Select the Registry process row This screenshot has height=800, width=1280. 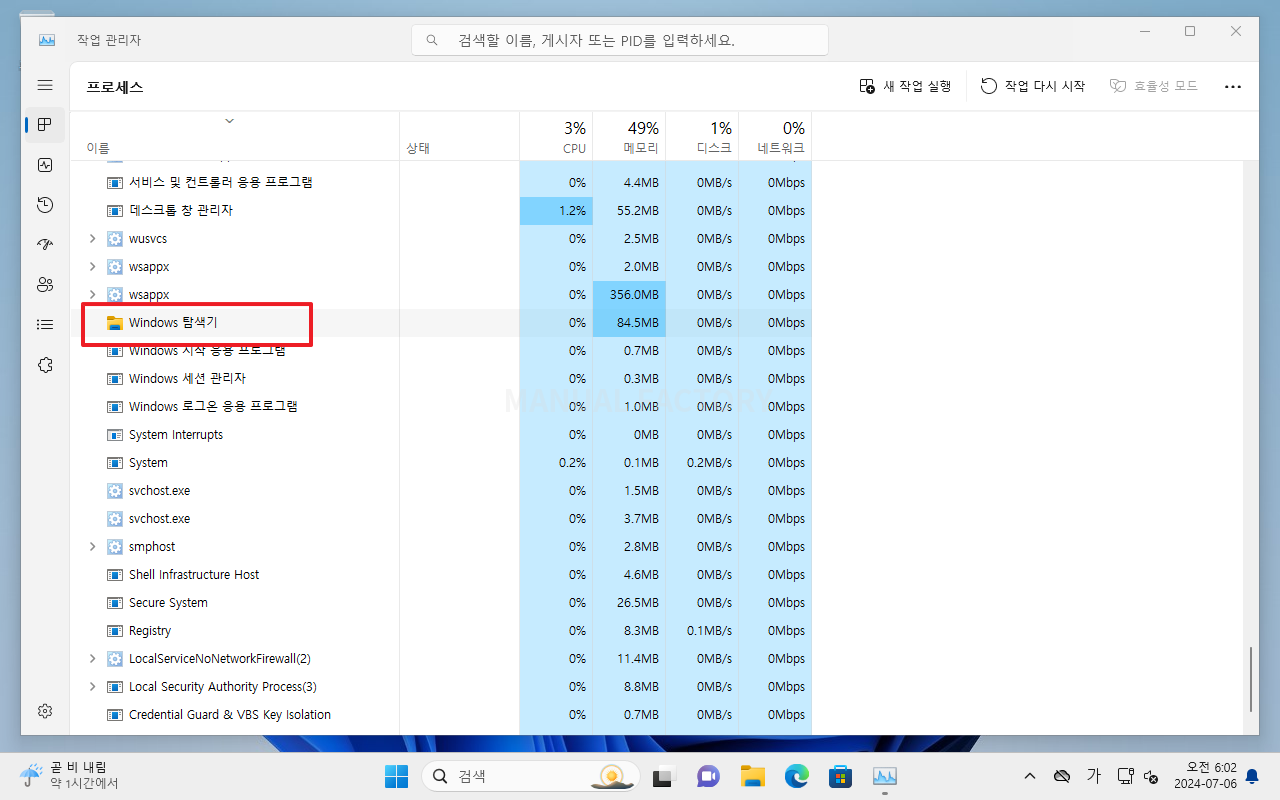(x=441, y=631)
